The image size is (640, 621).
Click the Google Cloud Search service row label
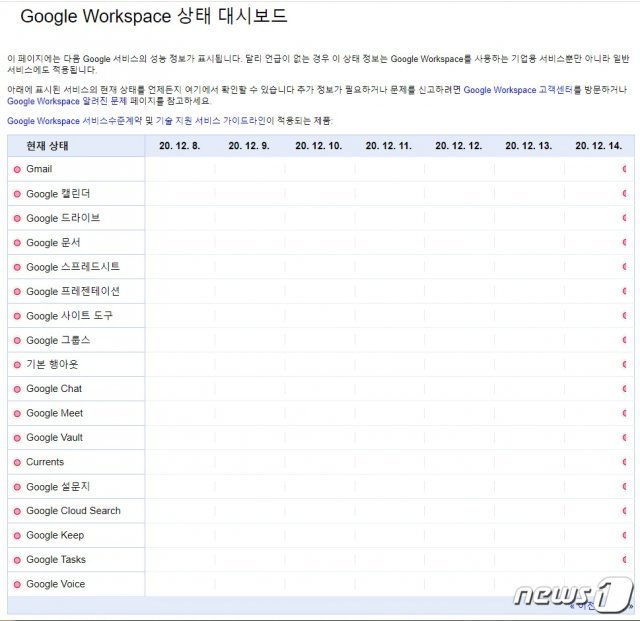tap(73, 511)
